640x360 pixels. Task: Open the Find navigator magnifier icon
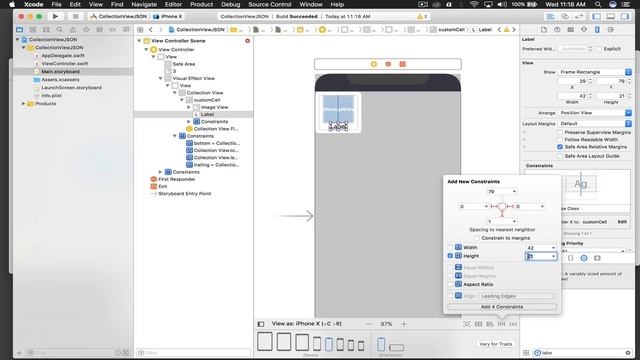(x=60, y=30)
